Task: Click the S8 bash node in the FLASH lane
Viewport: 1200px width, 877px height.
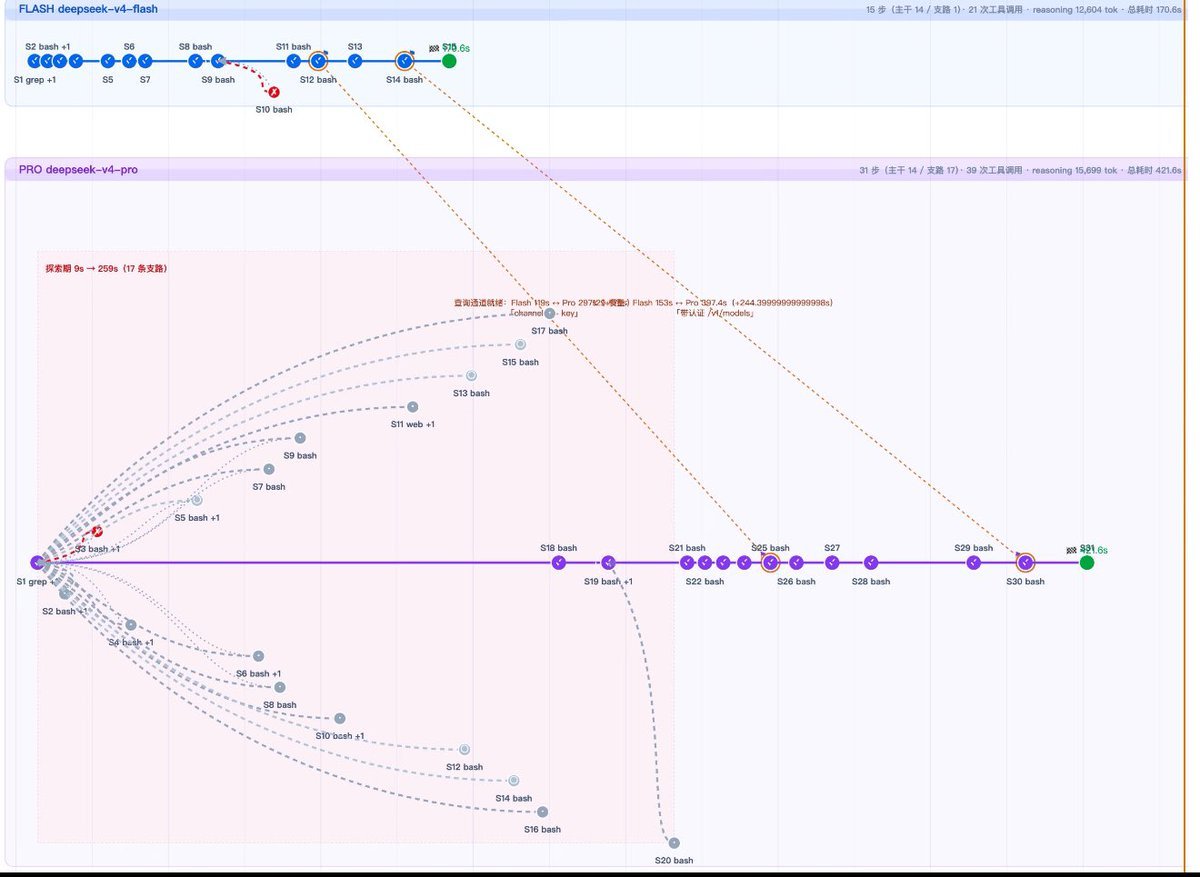Action: [196, 61]
